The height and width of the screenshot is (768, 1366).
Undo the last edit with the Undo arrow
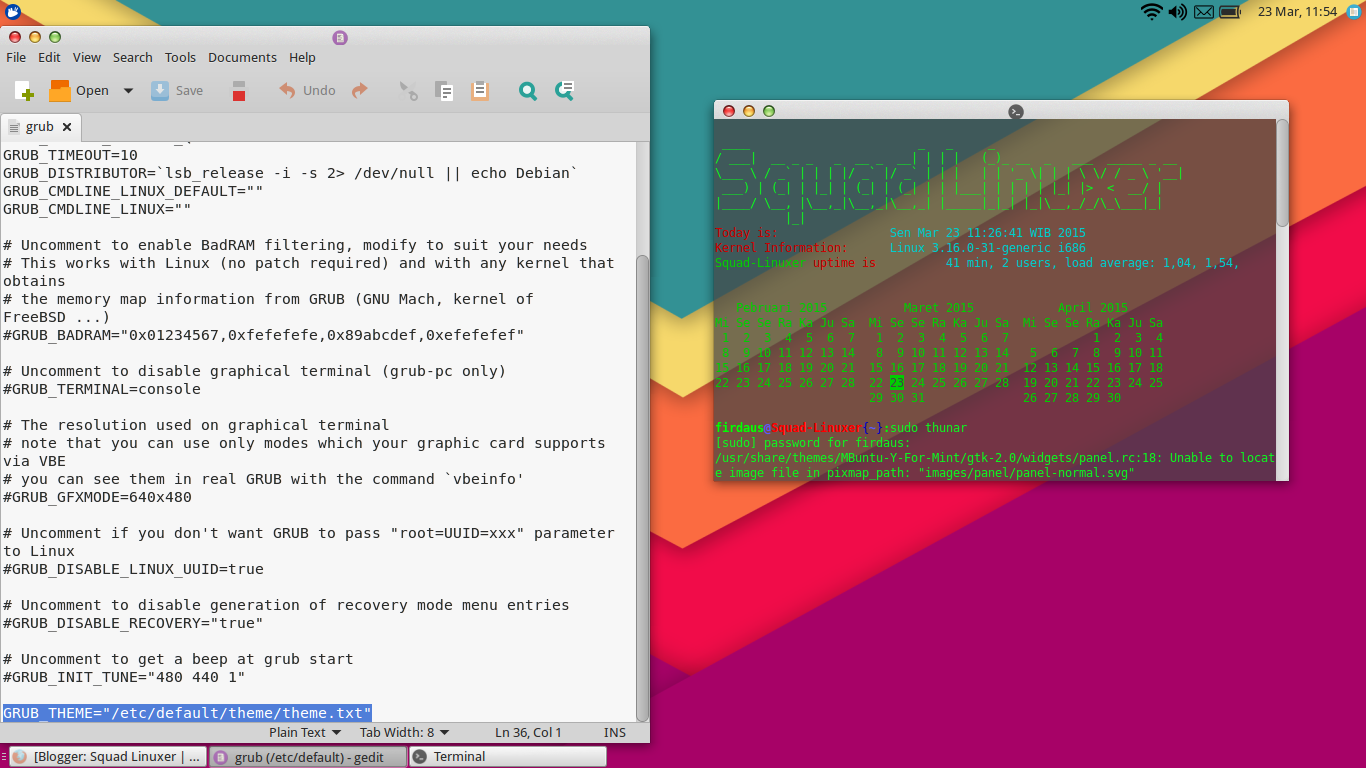pos(305,90)
